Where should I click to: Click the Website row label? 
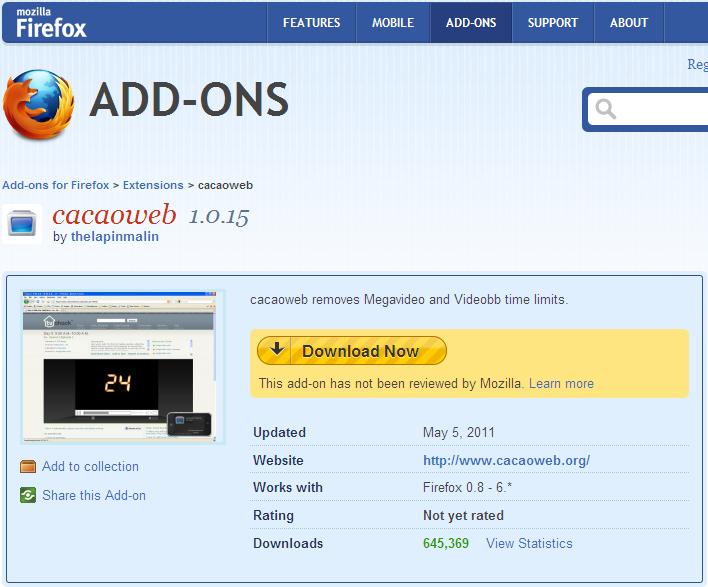(278, 460)
